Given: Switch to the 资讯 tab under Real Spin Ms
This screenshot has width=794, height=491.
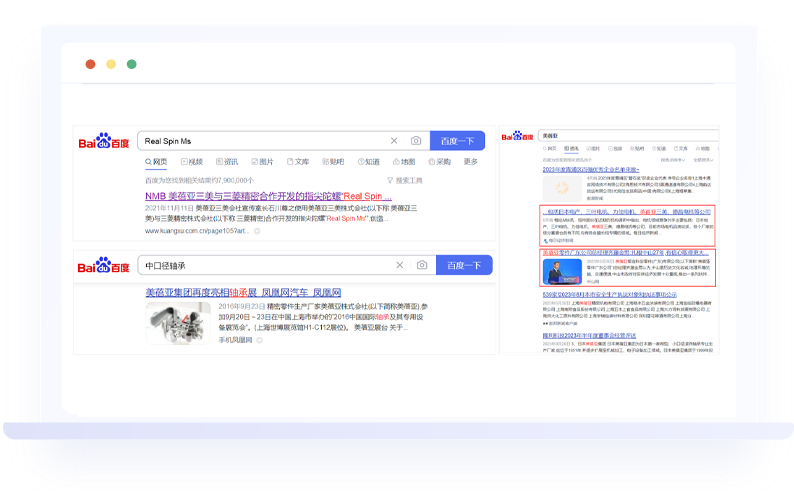Looking at the screenshot, I should 227,161.
